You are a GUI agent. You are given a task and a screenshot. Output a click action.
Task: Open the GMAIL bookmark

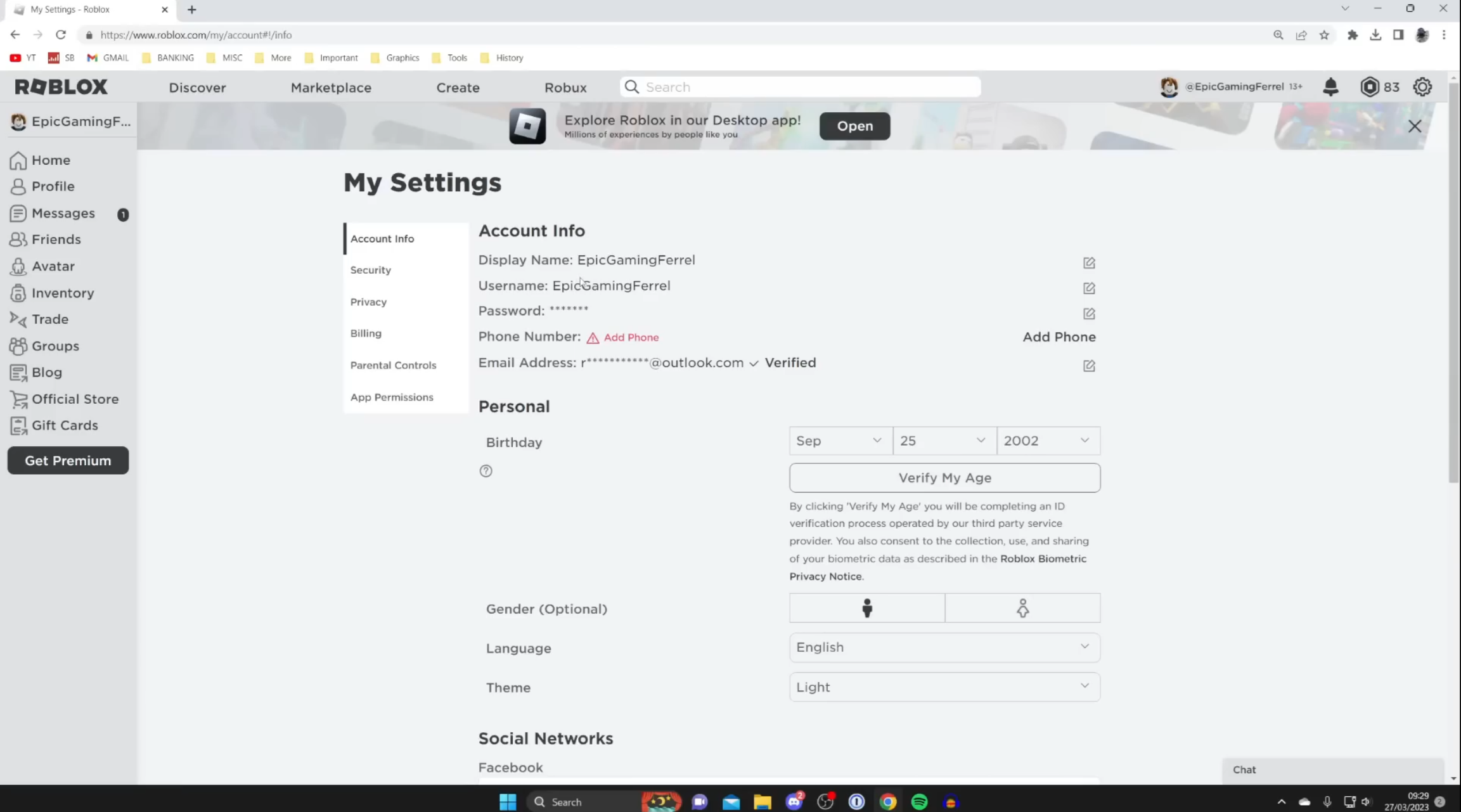coord(108,58)
